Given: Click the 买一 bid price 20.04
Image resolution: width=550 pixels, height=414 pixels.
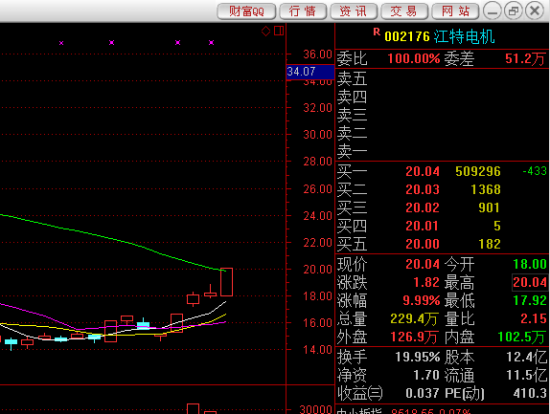Looking at the screenshot, I should 422,172.
